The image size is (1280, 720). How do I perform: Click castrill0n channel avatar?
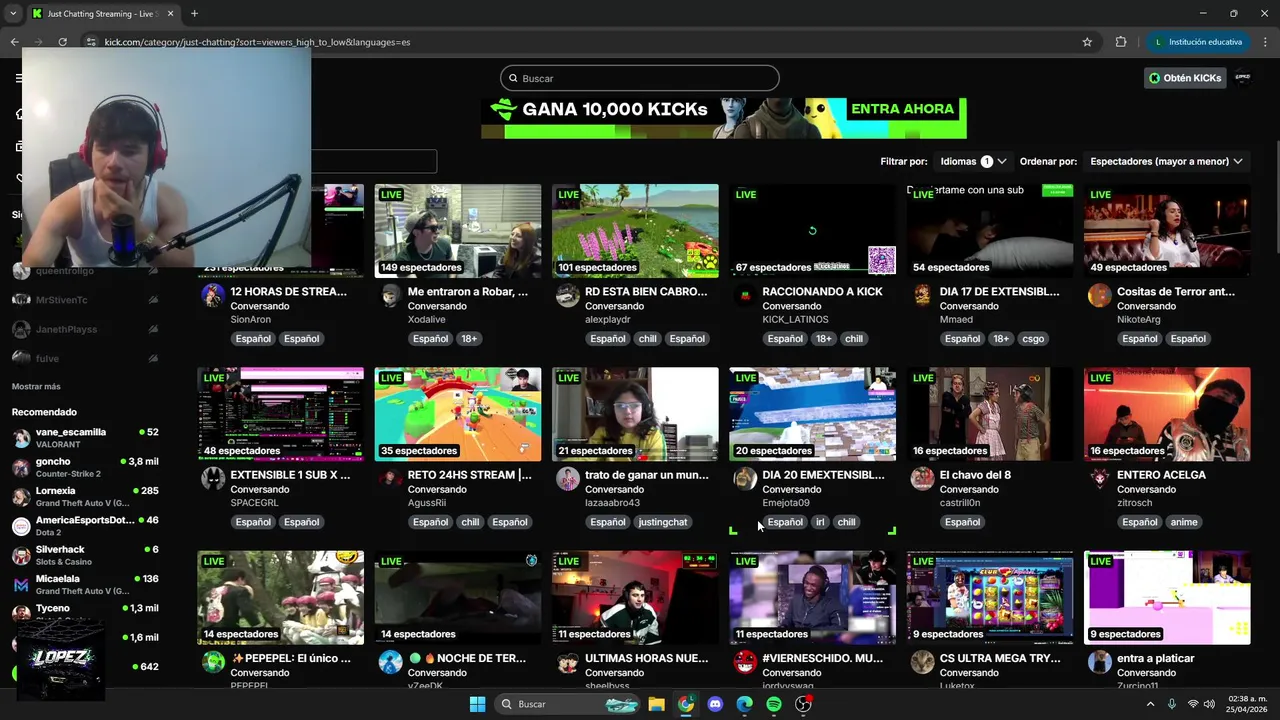(x=922, y=478)
